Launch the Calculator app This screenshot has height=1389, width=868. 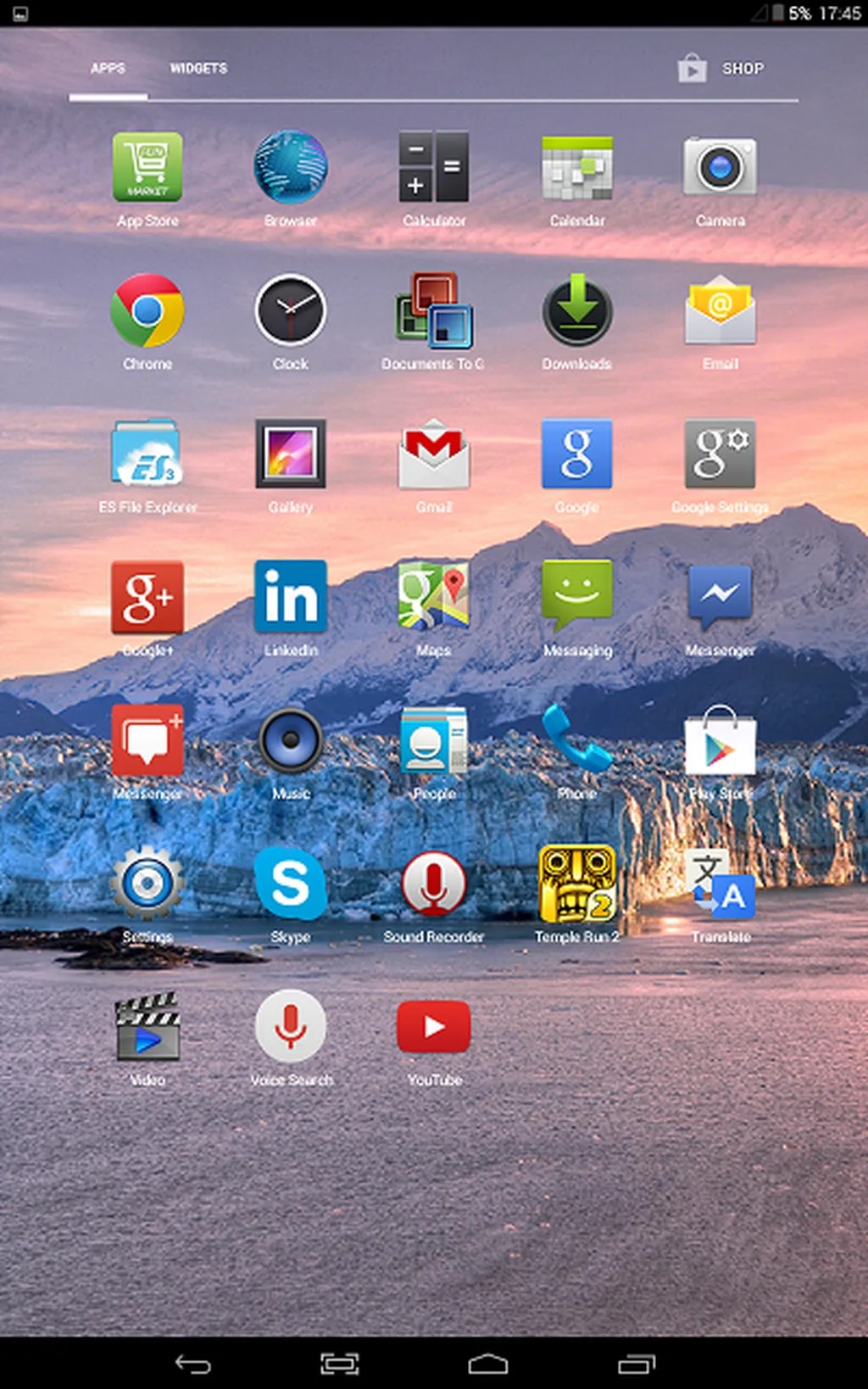tap(434, 168)
